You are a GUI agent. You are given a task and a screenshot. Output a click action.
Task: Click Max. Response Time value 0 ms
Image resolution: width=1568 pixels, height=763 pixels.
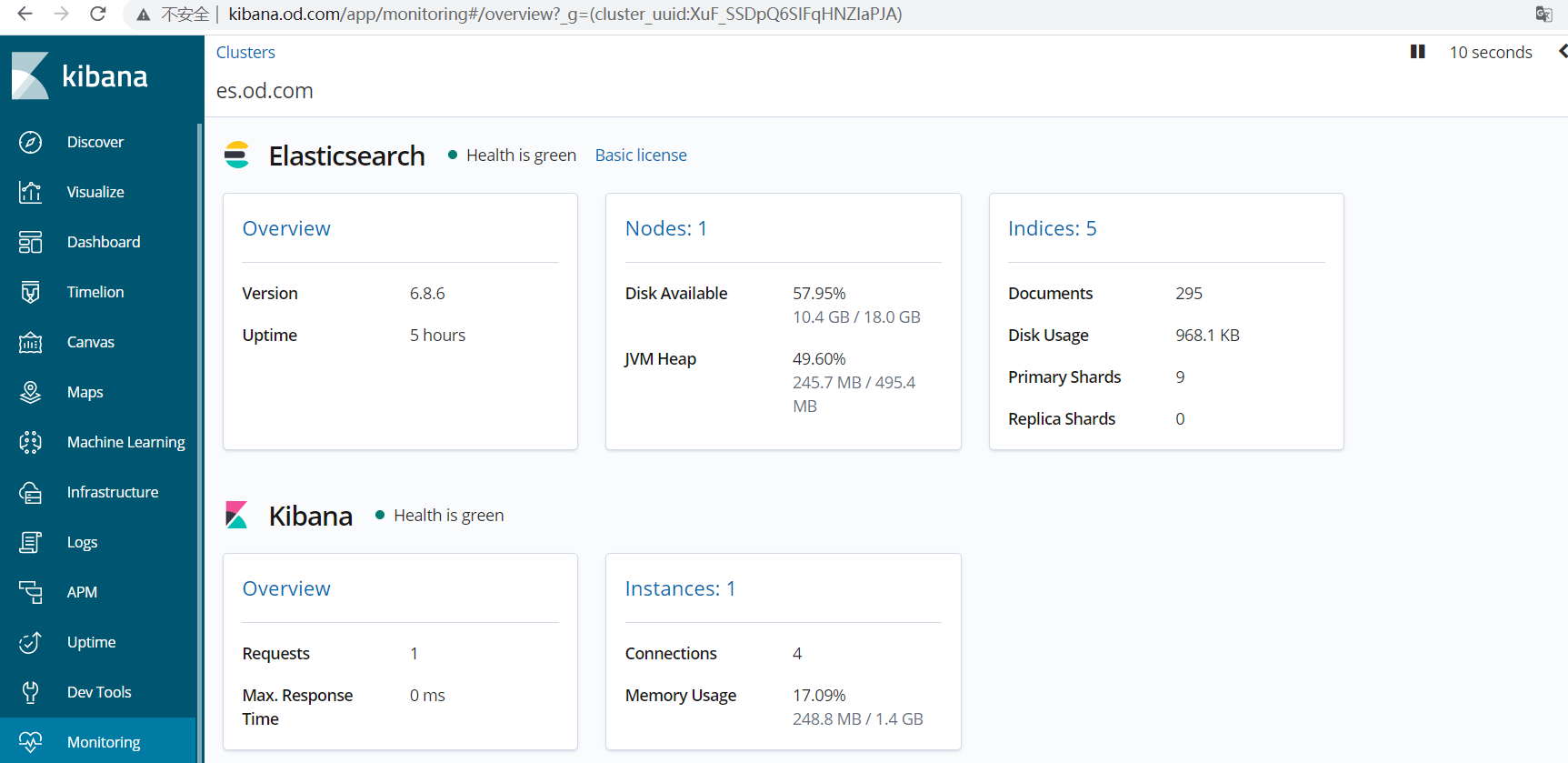427,696
